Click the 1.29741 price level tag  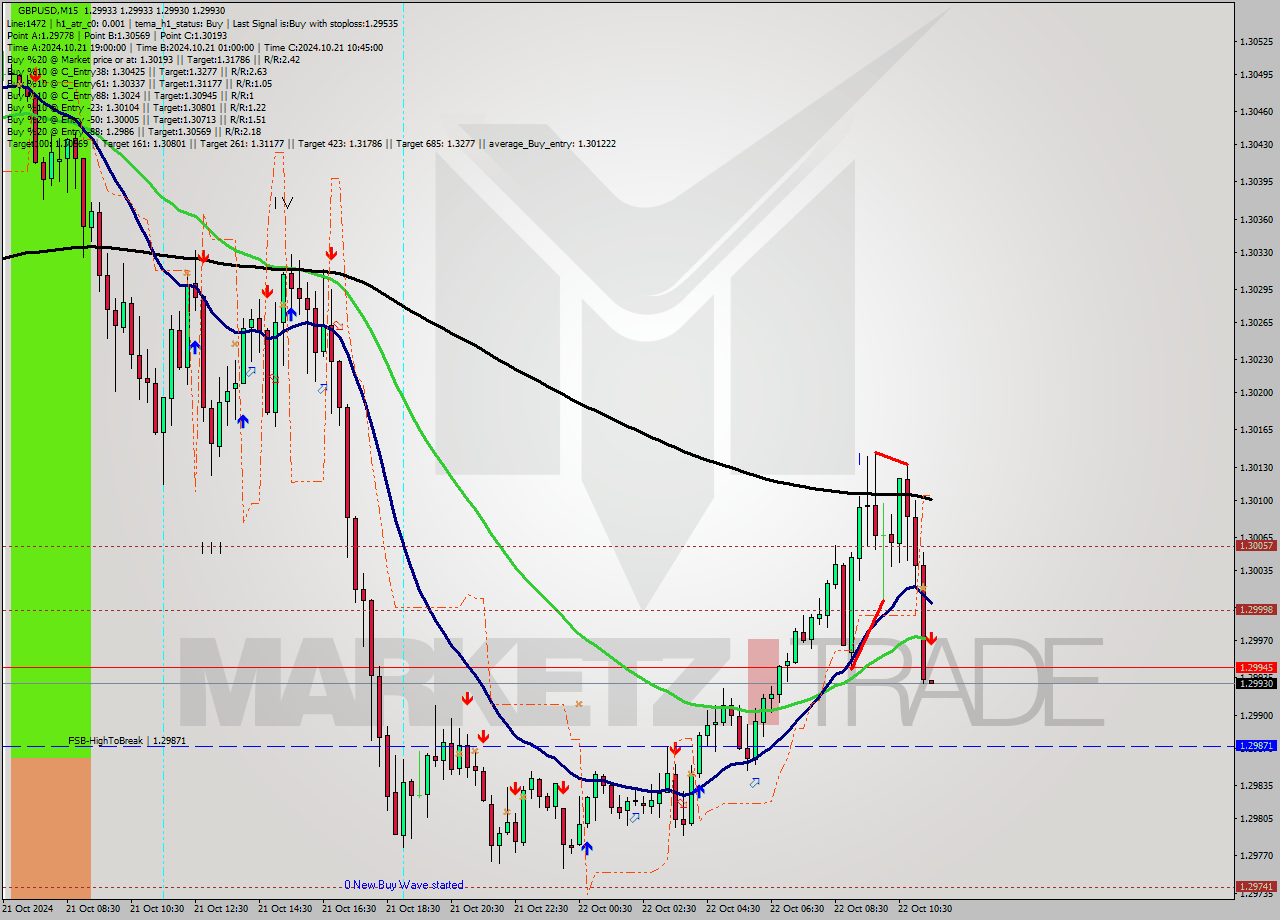coord(1256,886)
